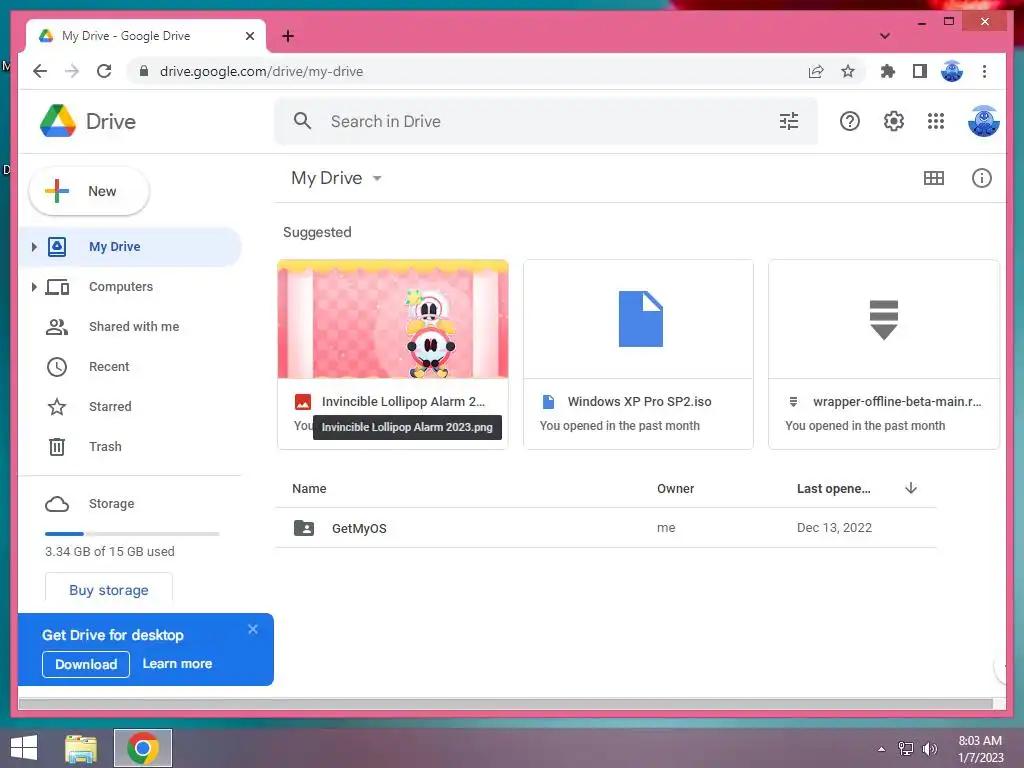Expand the Computers tree arrow
Image resolution: width=1024 pixels, height=768 pixels.
[34, 287]
